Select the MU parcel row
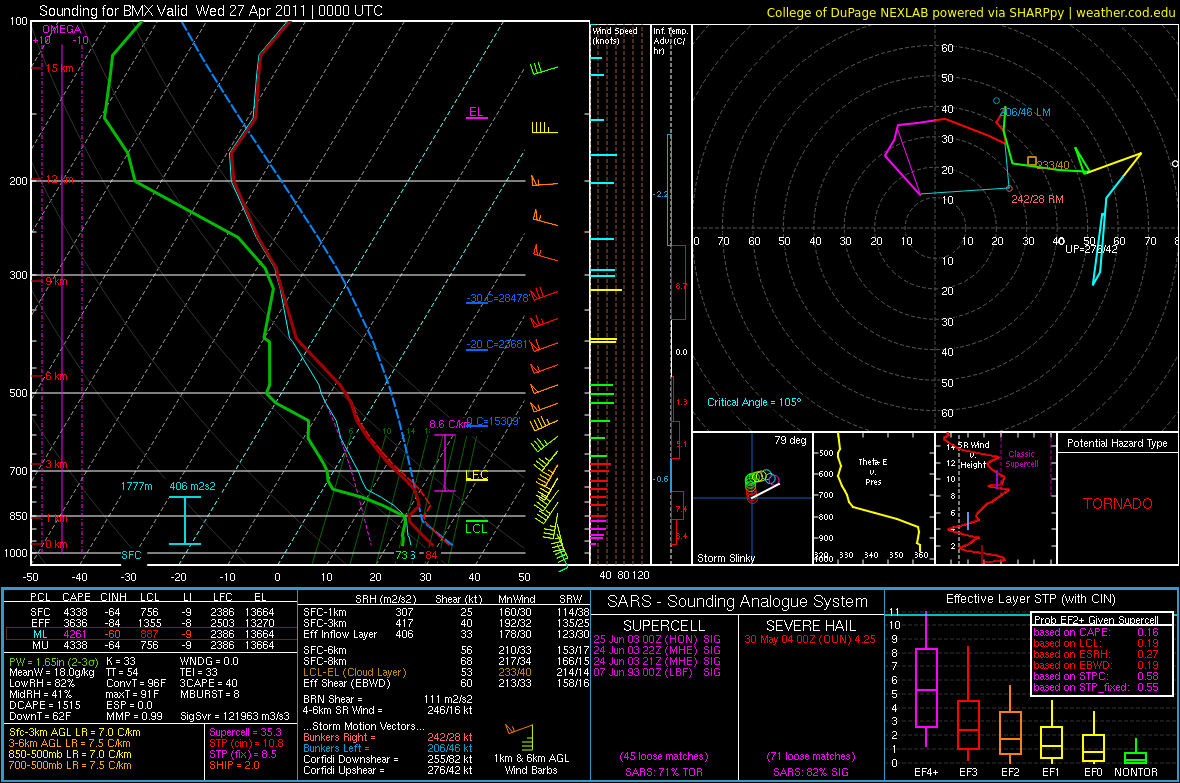This screenshot has height=783, width=1180. 152,644
